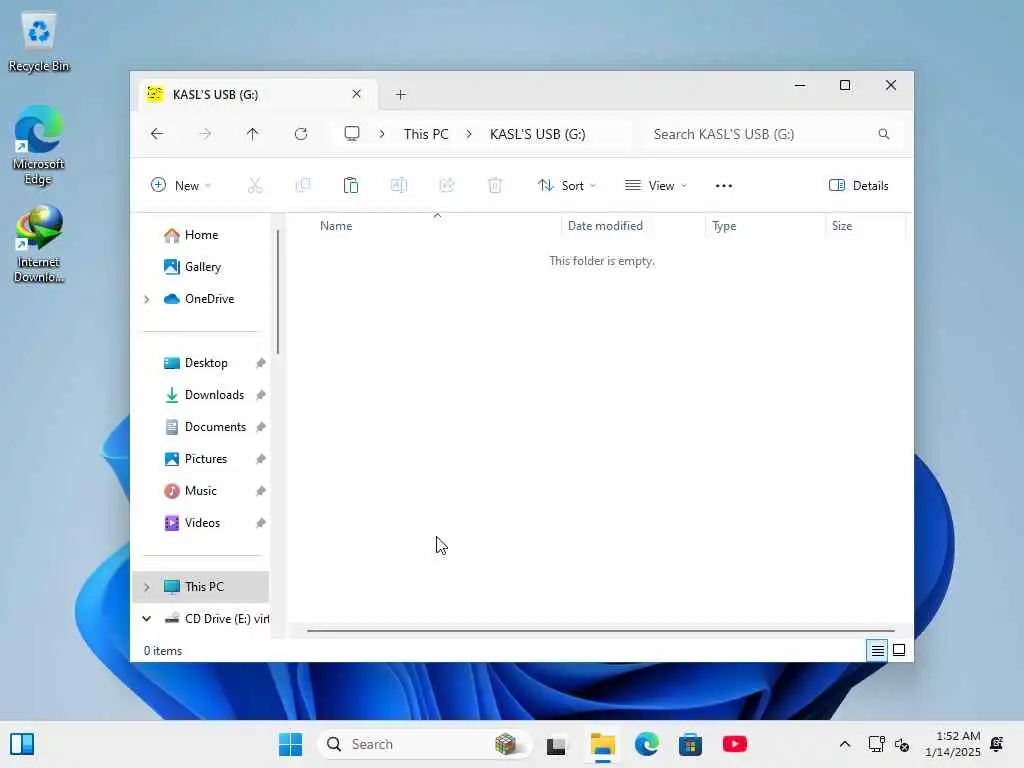Click the Cut scissors icon

[x=255, y=185]
